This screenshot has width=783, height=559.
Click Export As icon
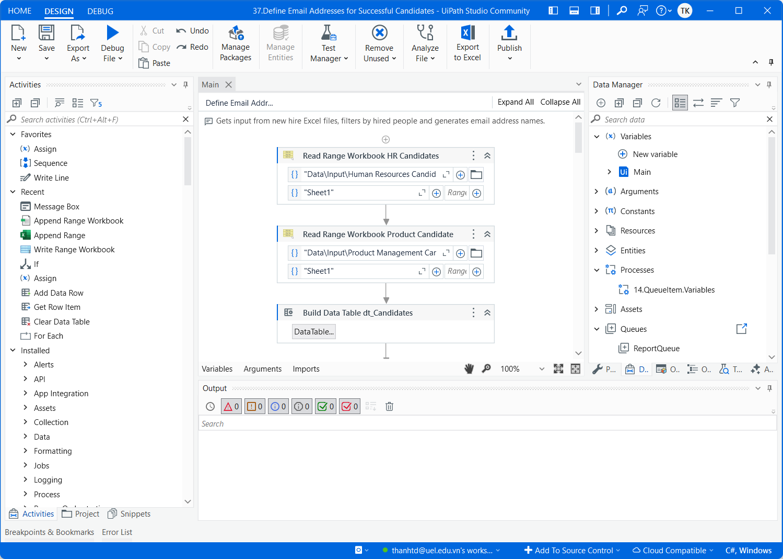[x=78, y=33]
